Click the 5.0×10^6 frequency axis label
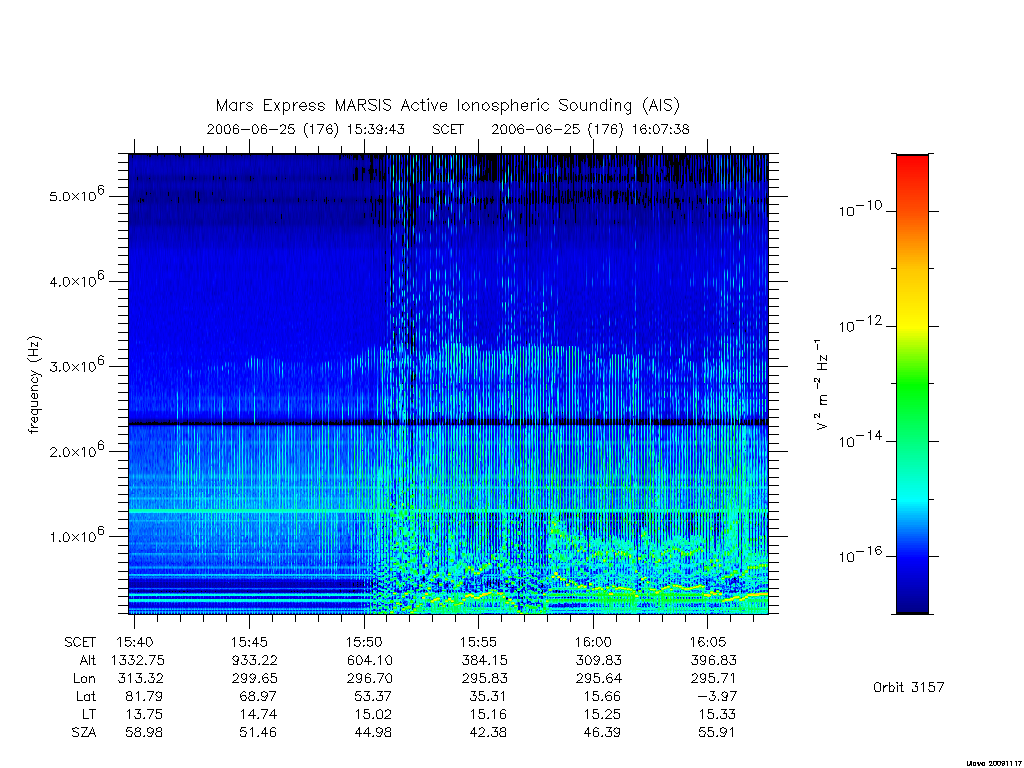Screen dimensions: 1024x768 coord(76,194)
